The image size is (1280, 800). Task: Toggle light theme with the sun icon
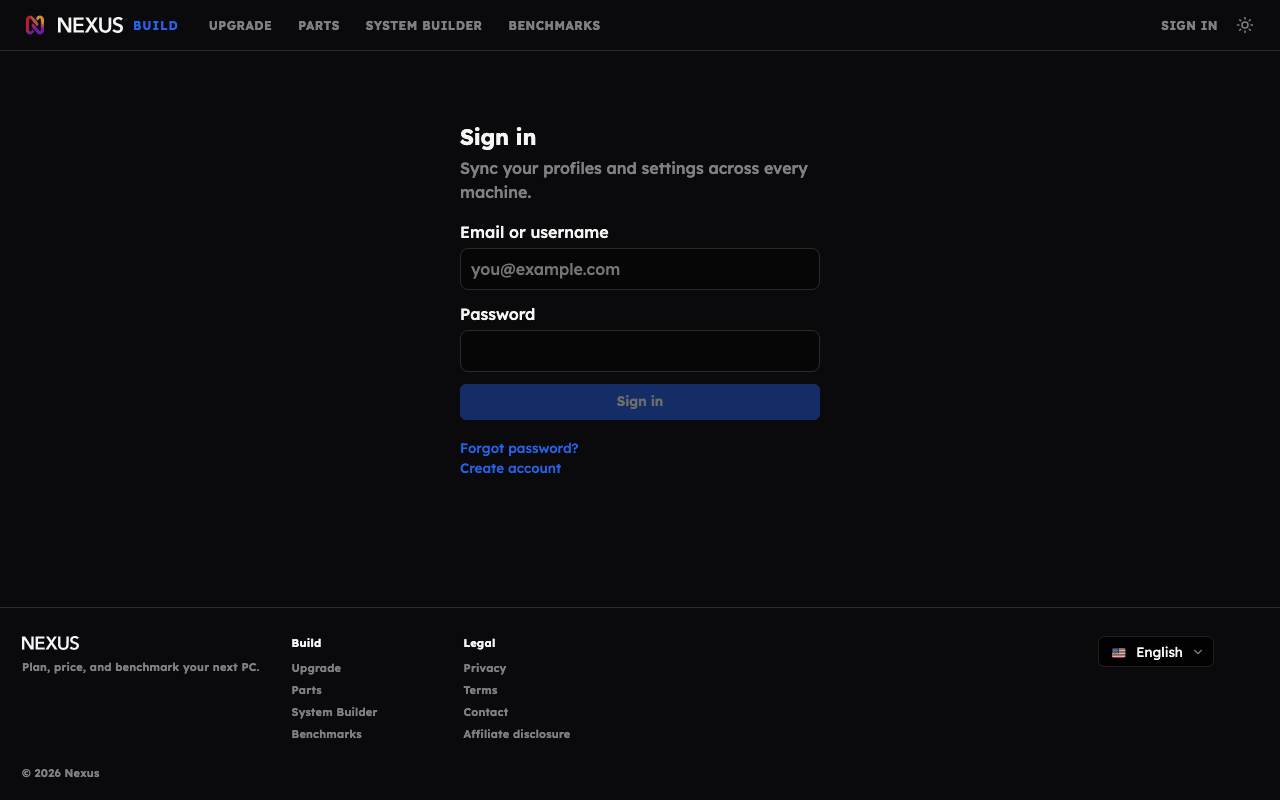tap(1245, 25)
